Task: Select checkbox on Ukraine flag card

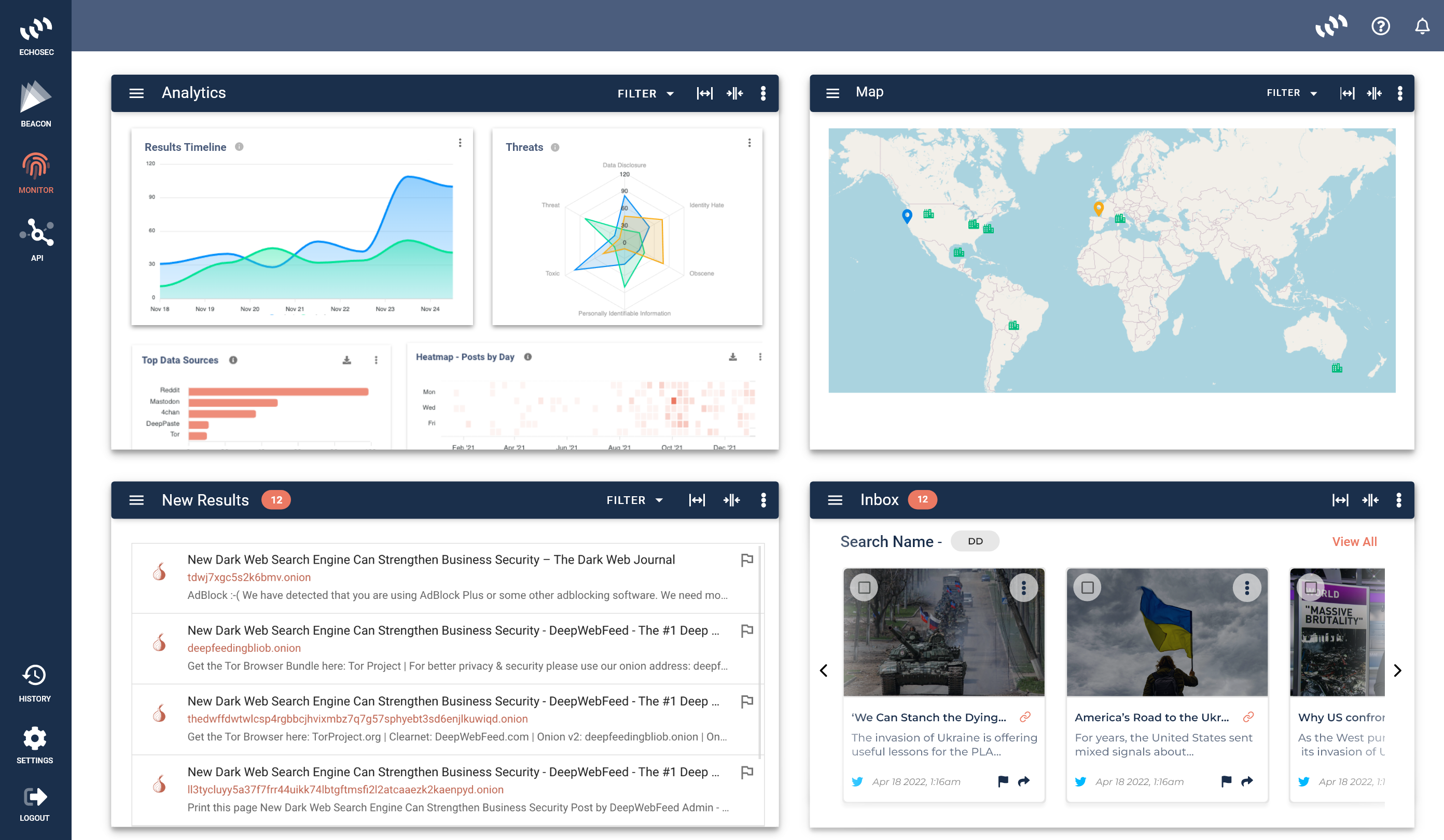Action: (x=1087, y=587)
